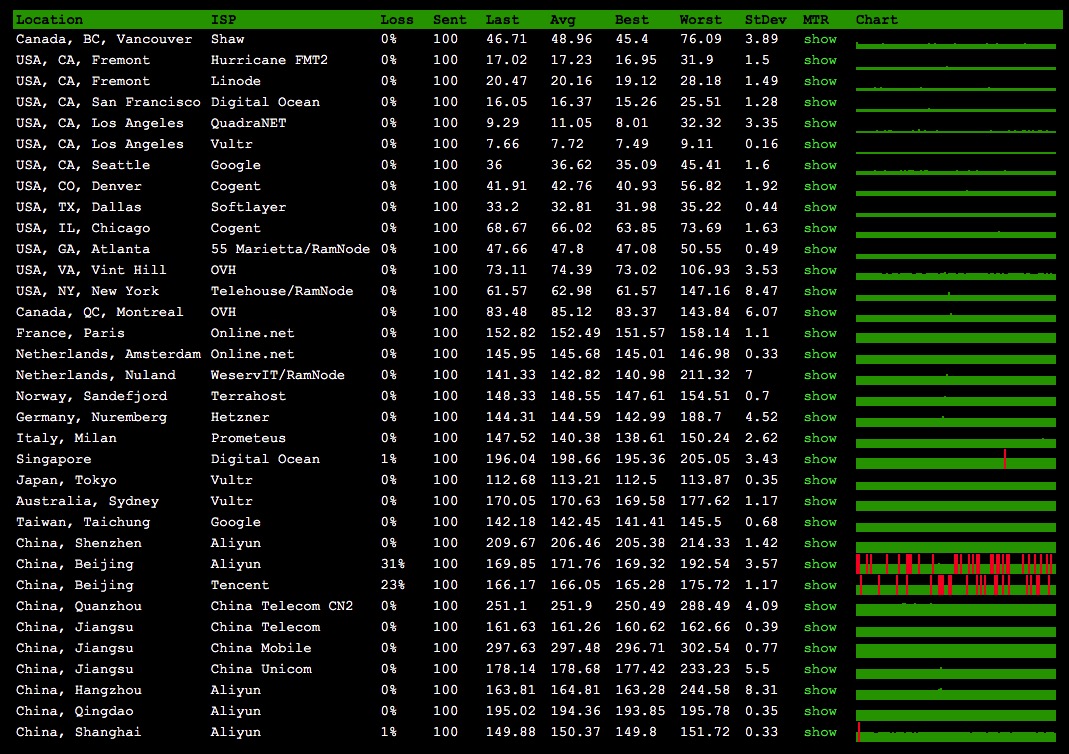The image size is (1069, 754).
Task: Click show link for Los Angeles QuadraNET
Action: click(820, 123)
